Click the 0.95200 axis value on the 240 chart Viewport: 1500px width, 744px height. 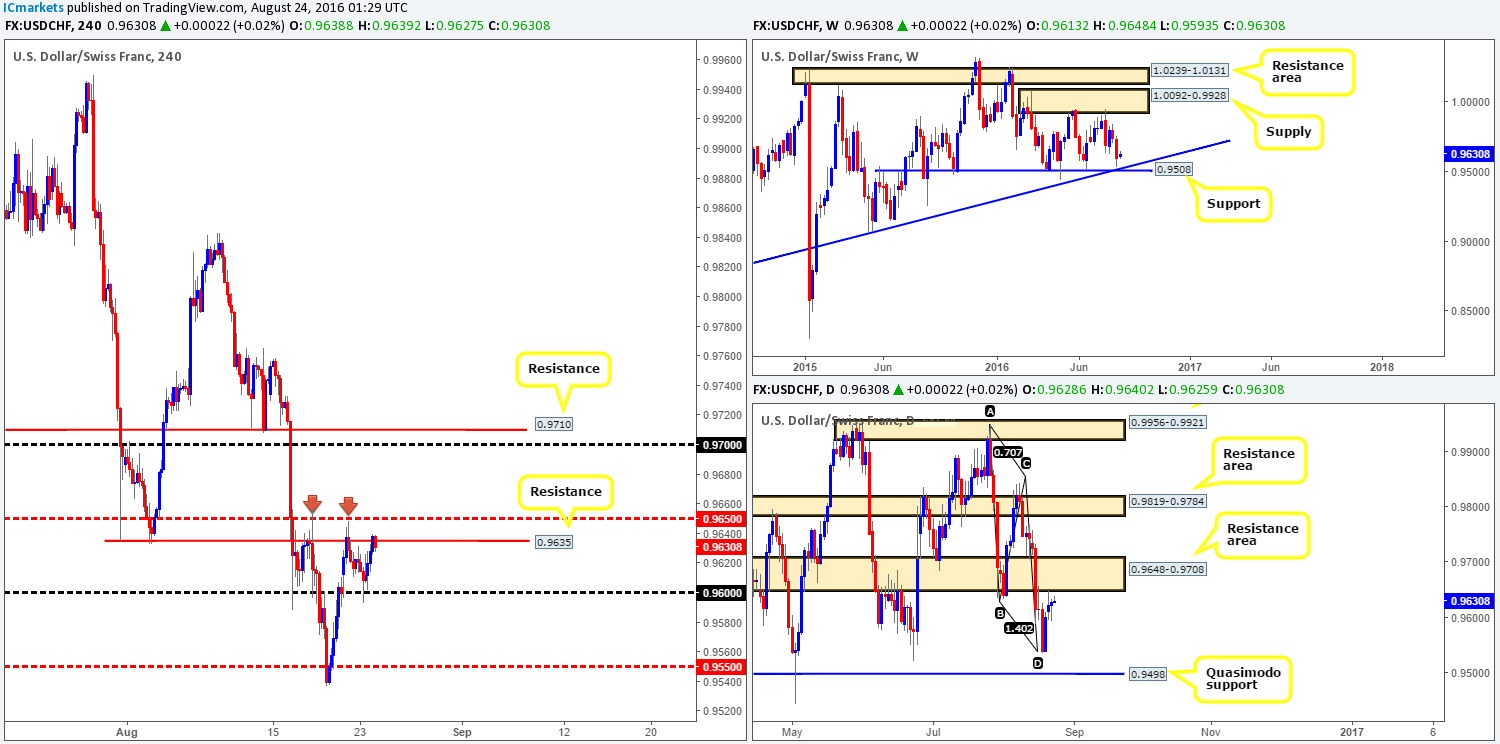722,711
